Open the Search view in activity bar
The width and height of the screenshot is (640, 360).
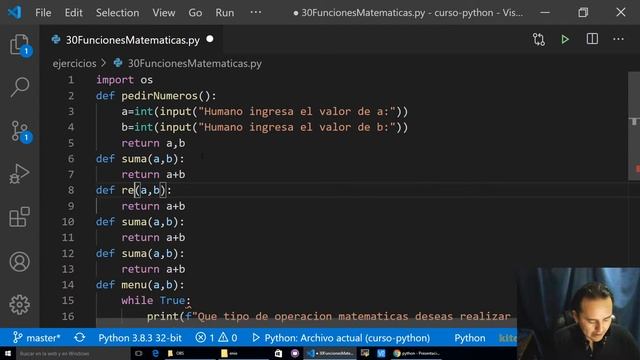pyautogui.click(x=19, y=87)
